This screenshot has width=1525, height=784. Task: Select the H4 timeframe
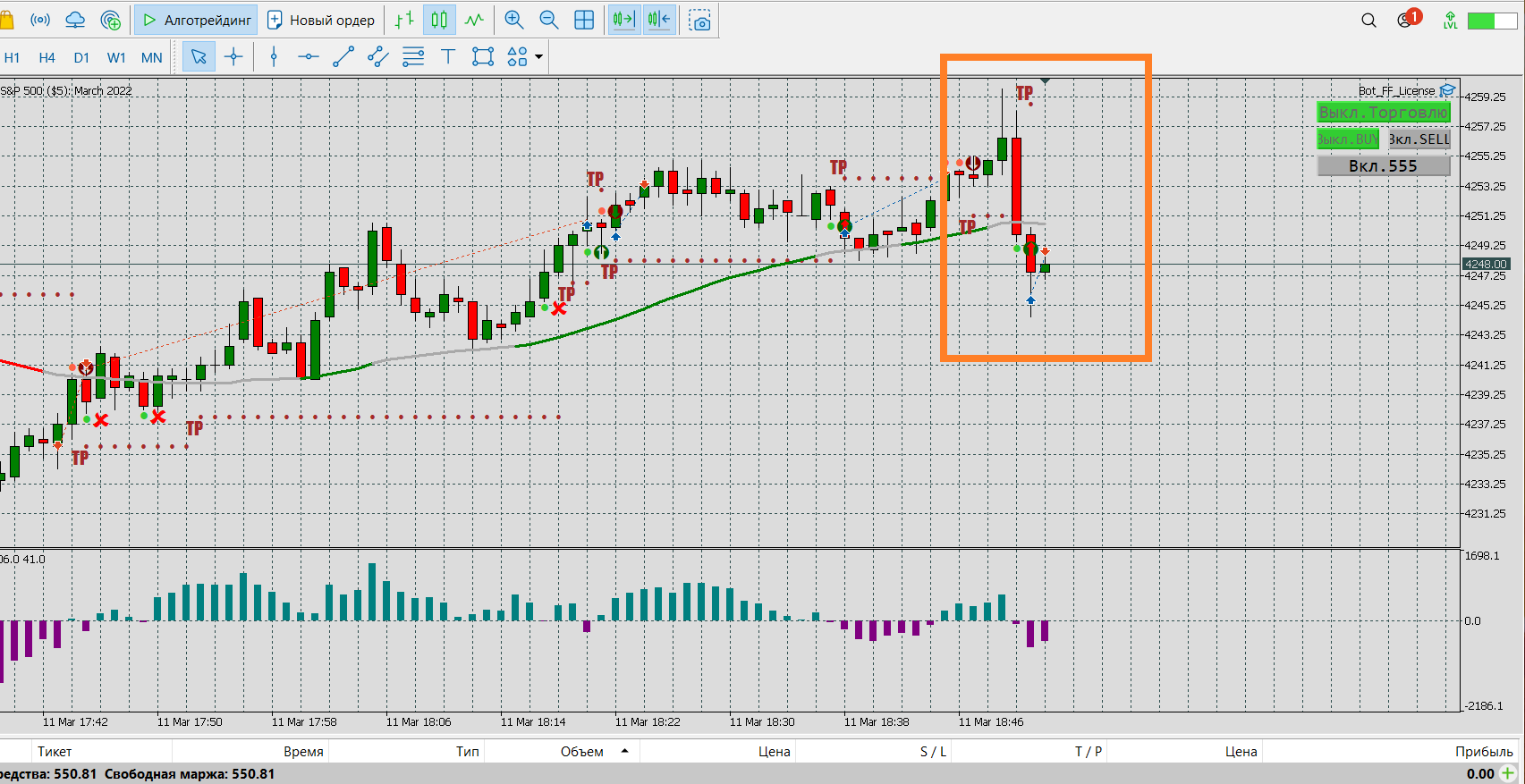click(47, 57)
